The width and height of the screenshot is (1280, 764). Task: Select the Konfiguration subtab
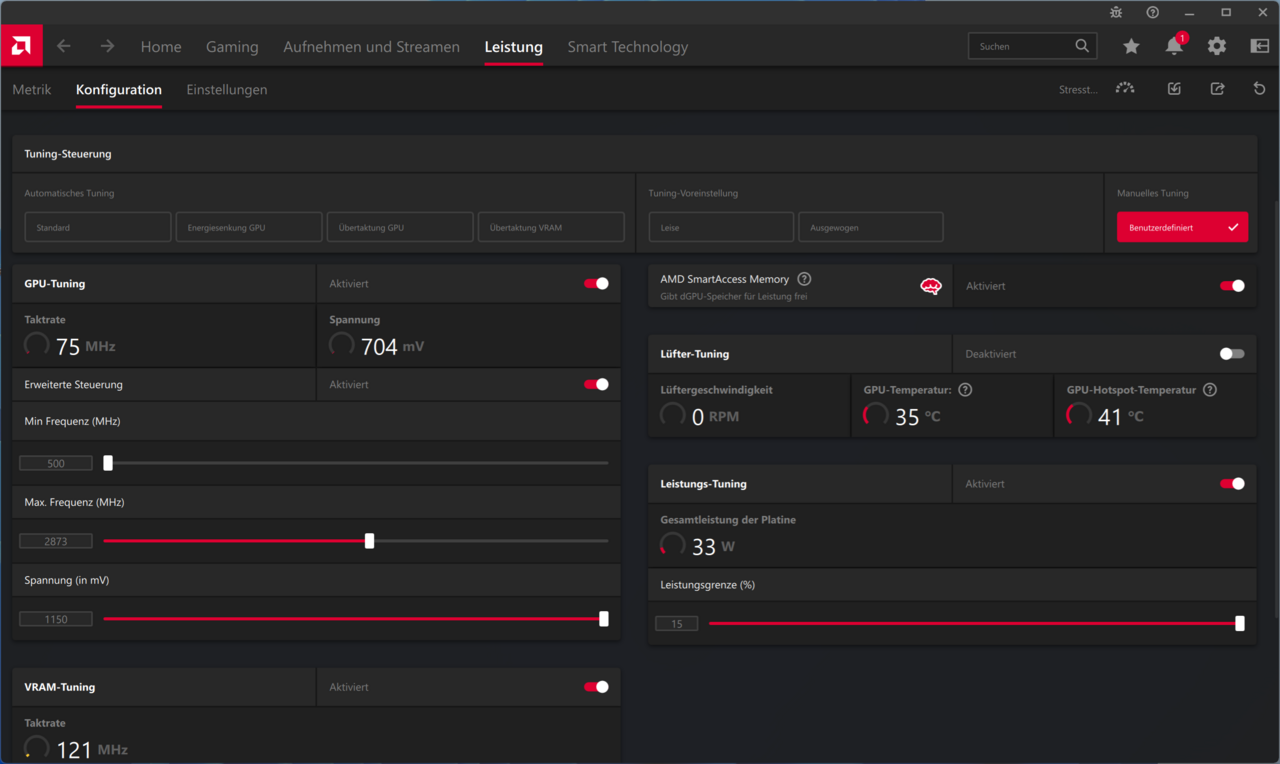click(119, 89)
